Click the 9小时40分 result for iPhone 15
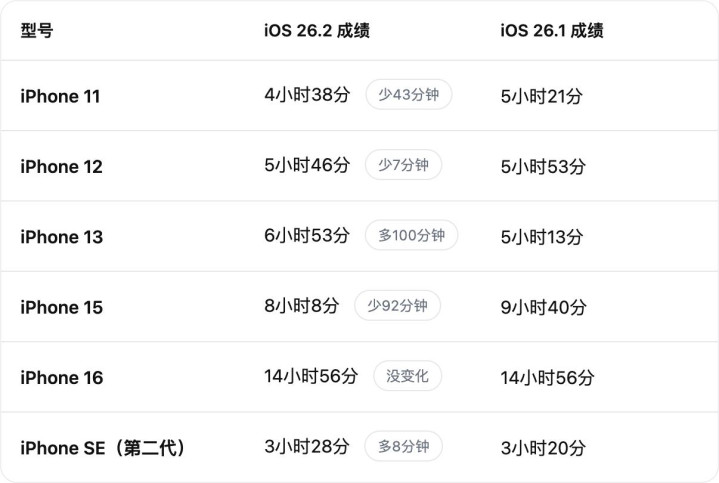719x483 pixels. pos(543,307)
